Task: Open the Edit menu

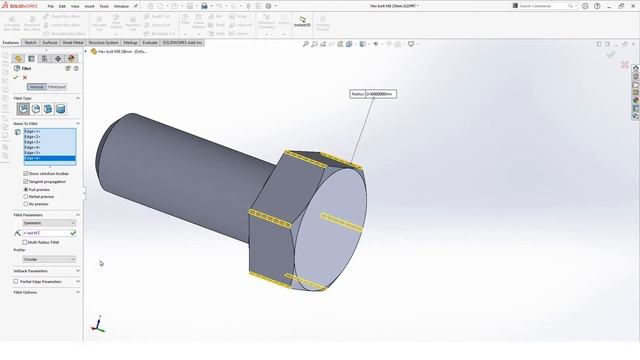Action: click(62, 7)
